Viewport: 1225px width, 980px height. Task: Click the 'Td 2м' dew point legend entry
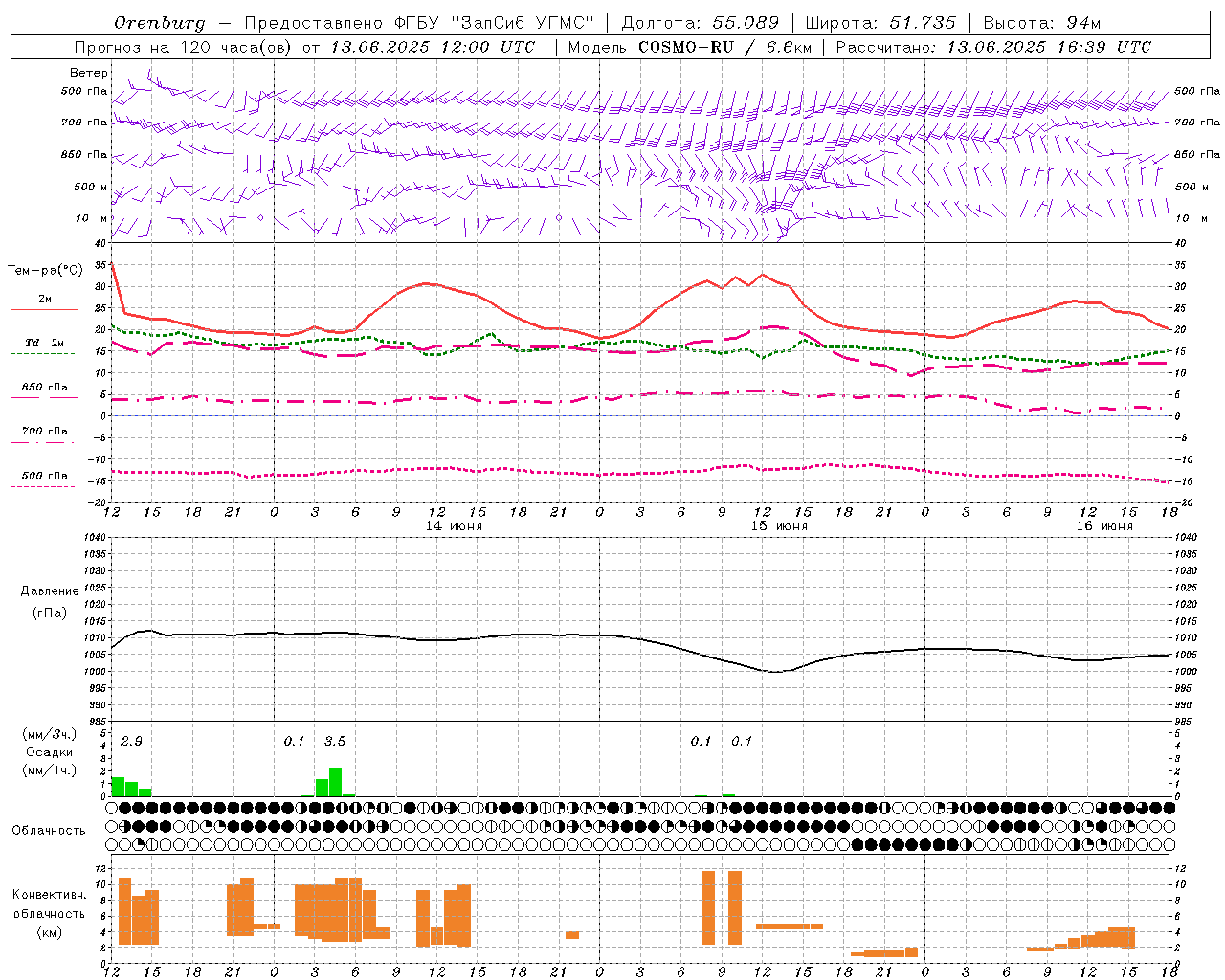click(45, 343)
